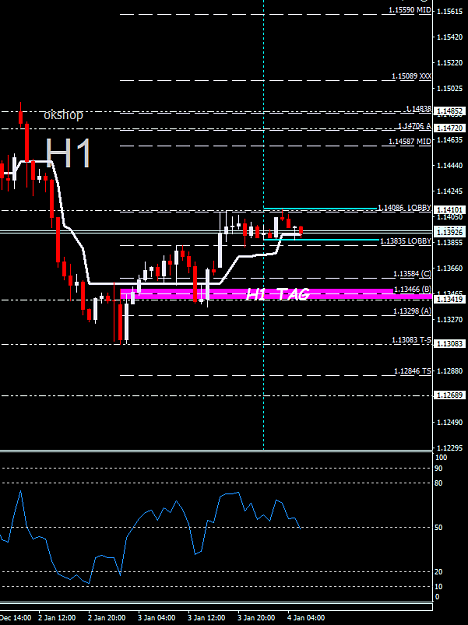
Task: Select the upper cyan horizontal line near 1.14086
Action: [x=320, y=208]
